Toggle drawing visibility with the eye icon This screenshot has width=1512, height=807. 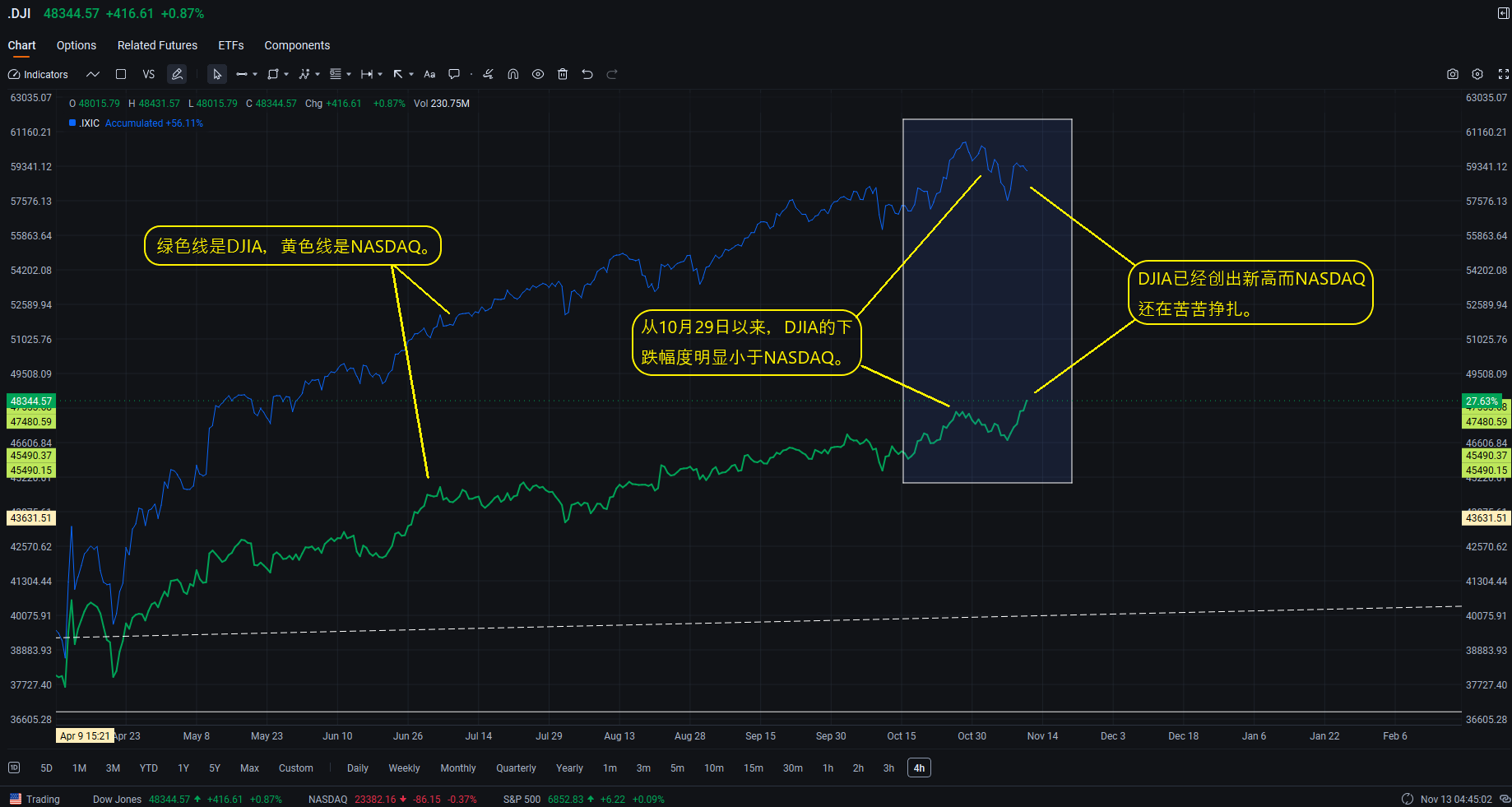point(538,74)
